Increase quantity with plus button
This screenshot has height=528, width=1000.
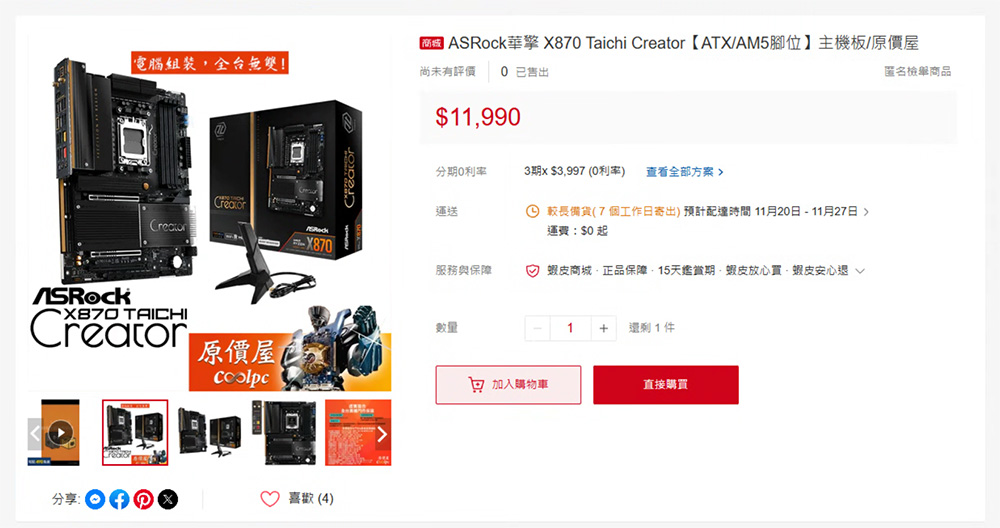(603, 328)
